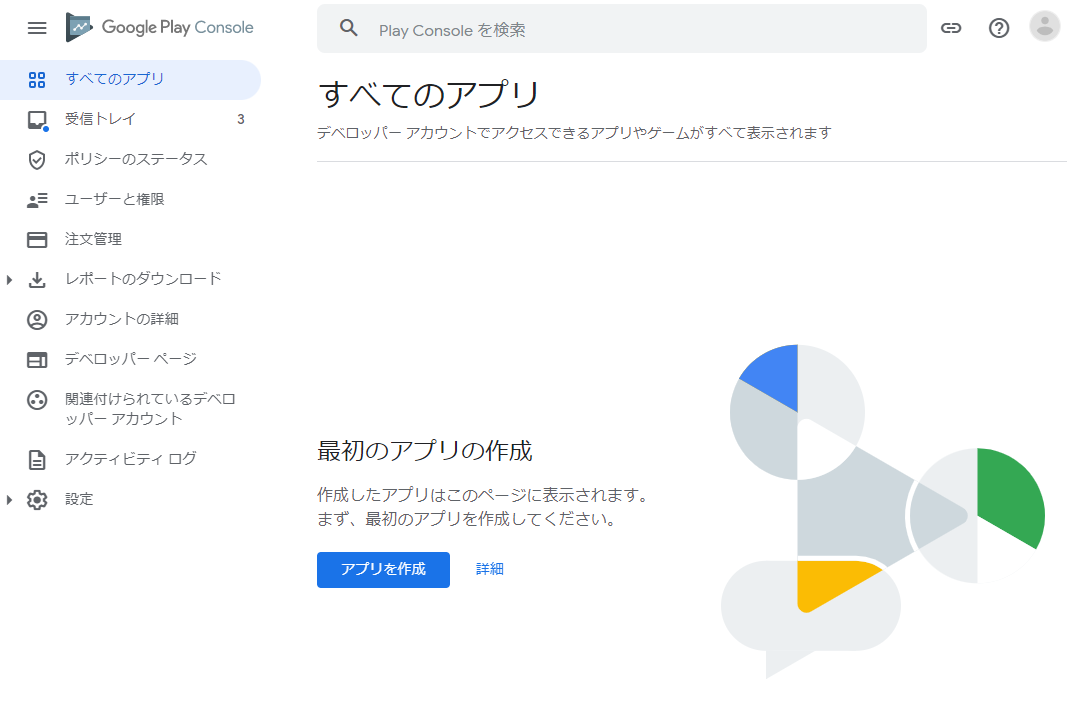This screenshot has width=1070, height=706.
Task: Expand the レポートのダウンロード section
Action: [x=11, y=280]
